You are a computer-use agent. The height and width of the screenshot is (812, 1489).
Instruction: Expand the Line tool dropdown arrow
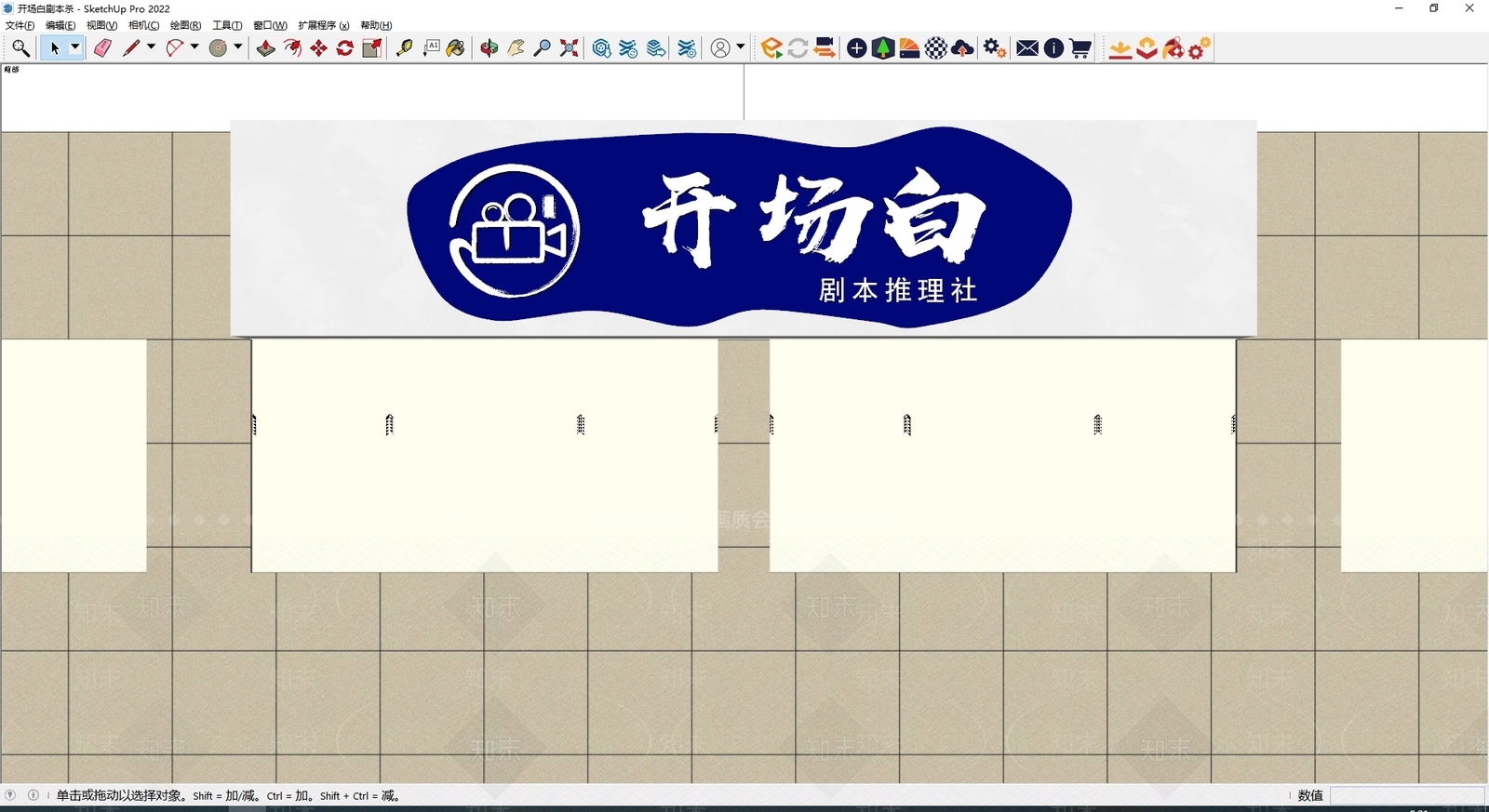coord(151,47)
